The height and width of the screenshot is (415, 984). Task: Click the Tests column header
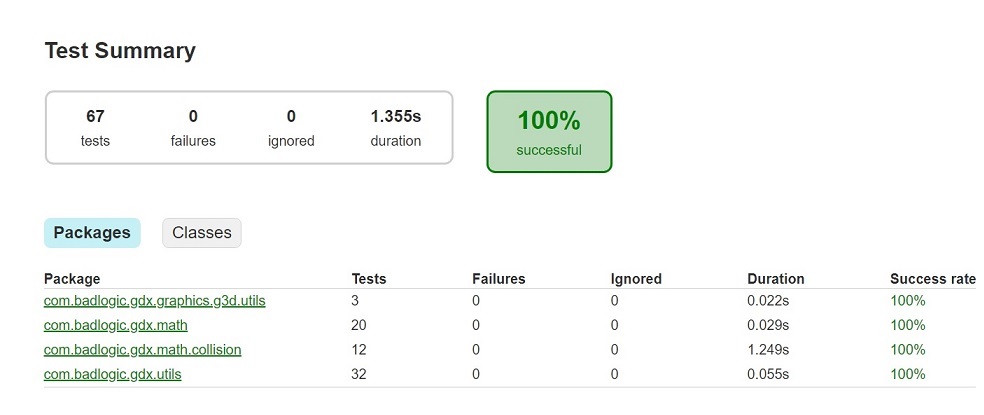tap(368, 279)
